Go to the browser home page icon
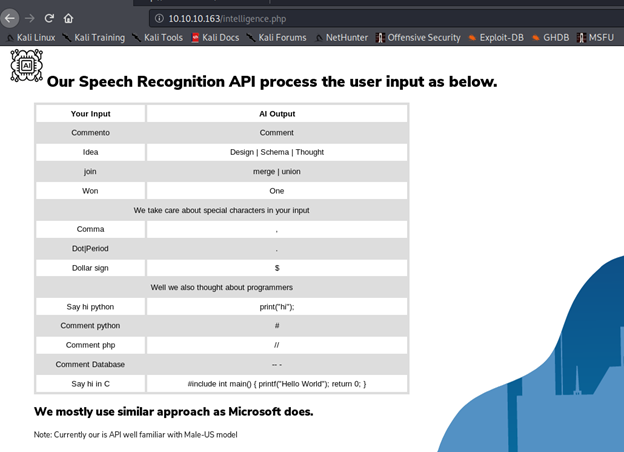 pyautogui.click(x=69, y=18)
